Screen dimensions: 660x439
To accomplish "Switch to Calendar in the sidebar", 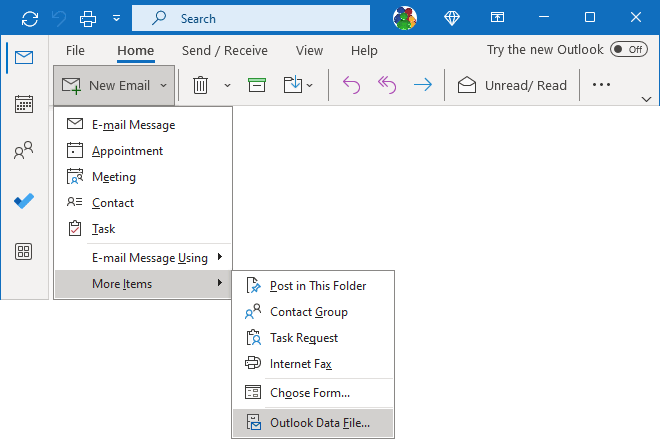I will (24, 104).
